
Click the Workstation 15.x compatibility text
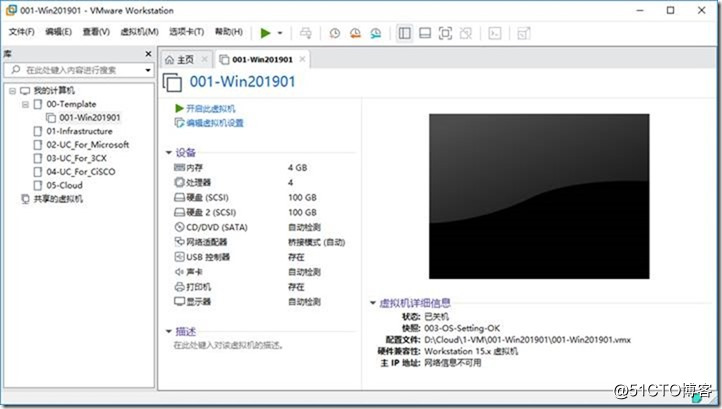471,351
